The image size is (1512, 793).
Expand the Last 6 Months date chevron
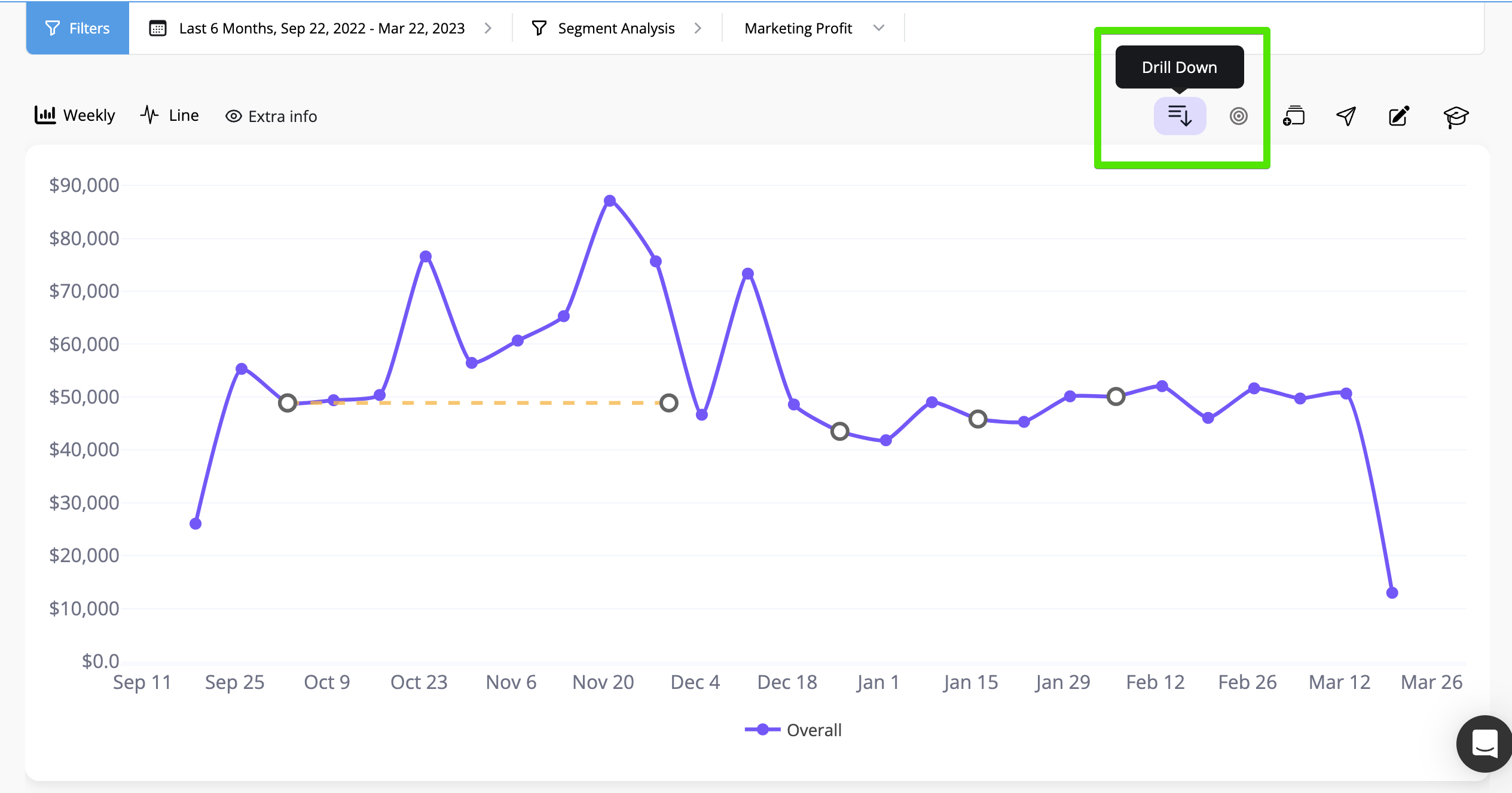pos(488,29)
